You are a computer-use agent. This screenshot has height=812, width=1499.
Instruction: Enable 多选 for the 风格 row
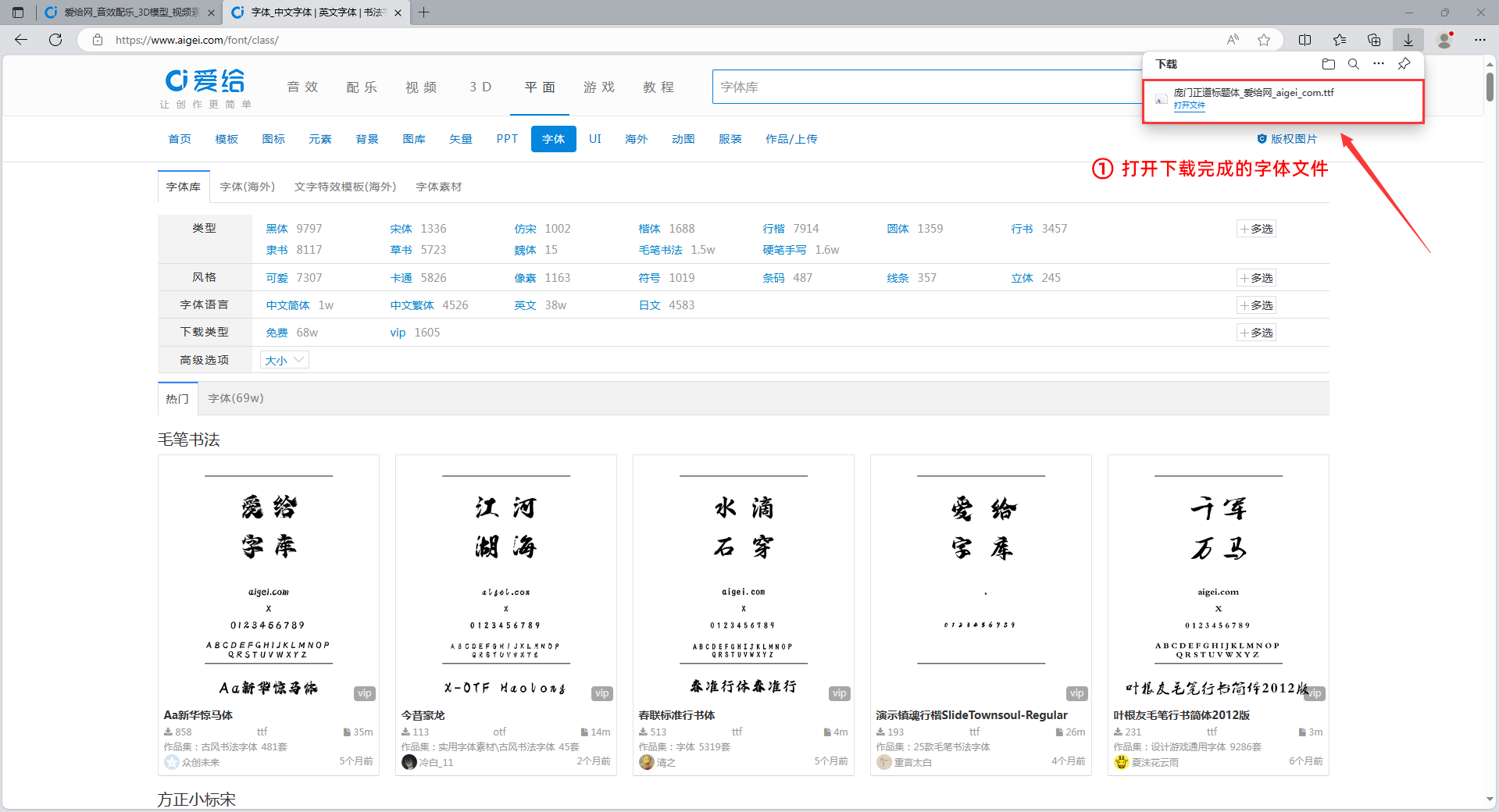pyautogui.click(x=1257, y=278)
